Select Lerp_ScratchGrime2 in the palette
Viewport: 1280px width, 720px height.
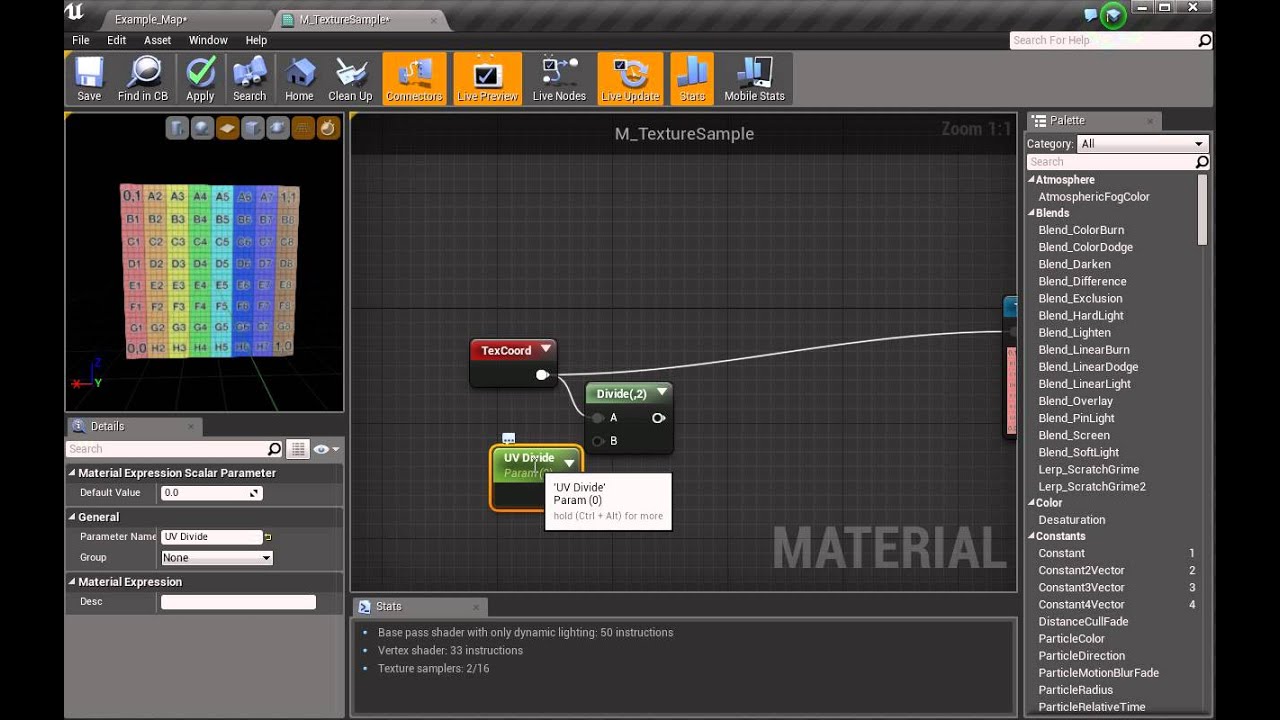(1092, 486)
